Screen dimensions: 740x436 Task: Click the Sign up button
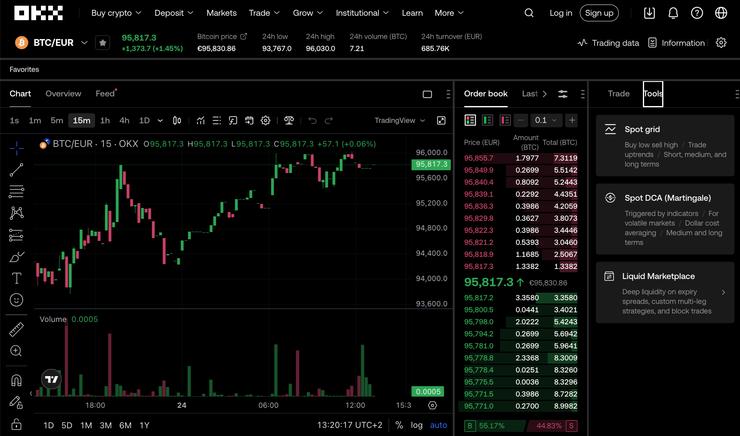599,13
